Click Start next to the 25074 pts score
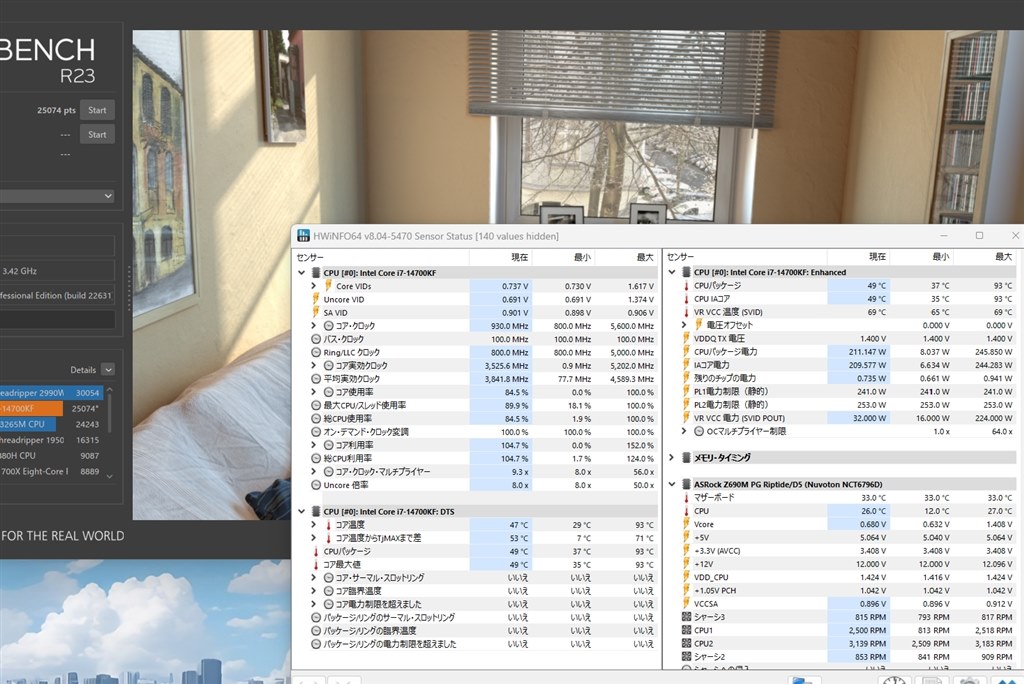This screenshot has width=1024, height=684. coord(97,110)
